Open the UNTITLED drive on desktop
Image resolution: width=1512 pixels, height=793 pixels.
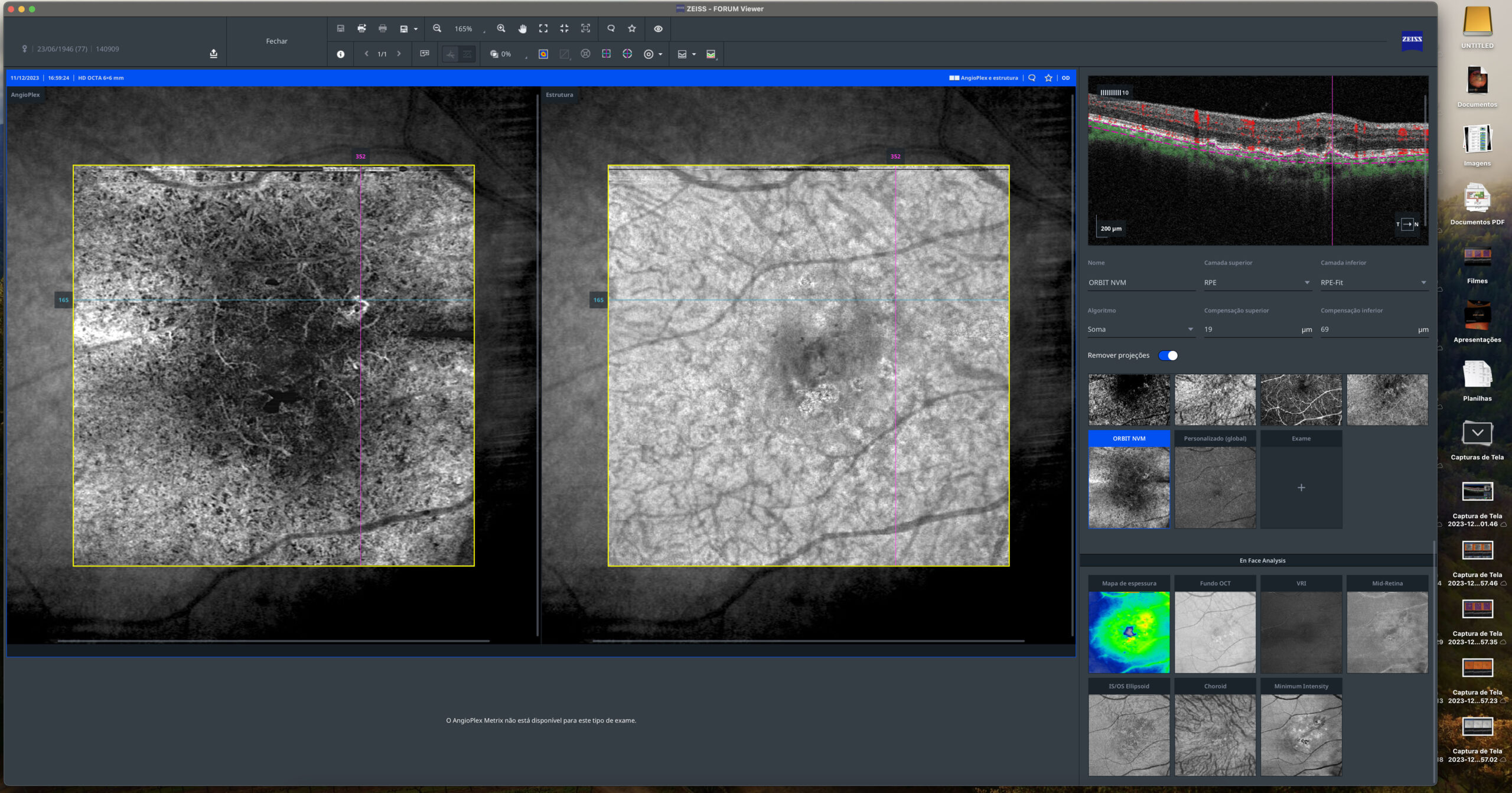click(1477, 27)
